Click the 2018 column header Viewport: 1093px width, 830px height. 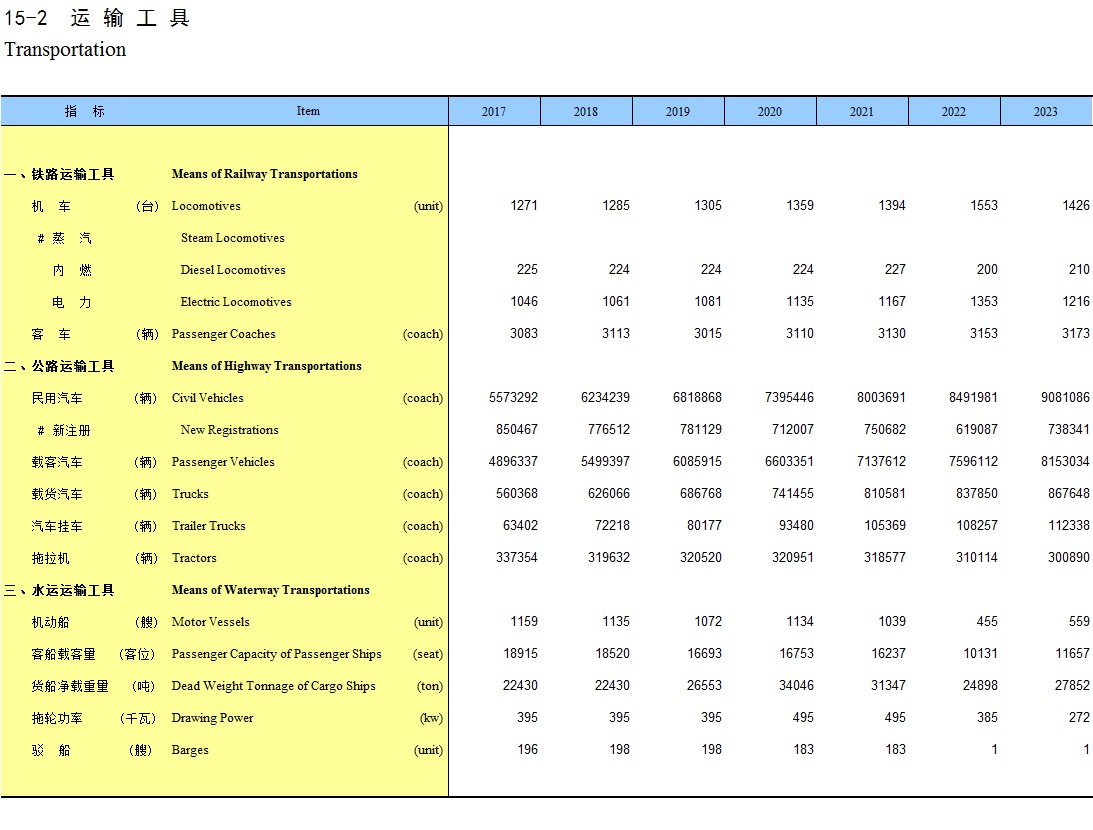pyautogui.click(x=586, y=112)
